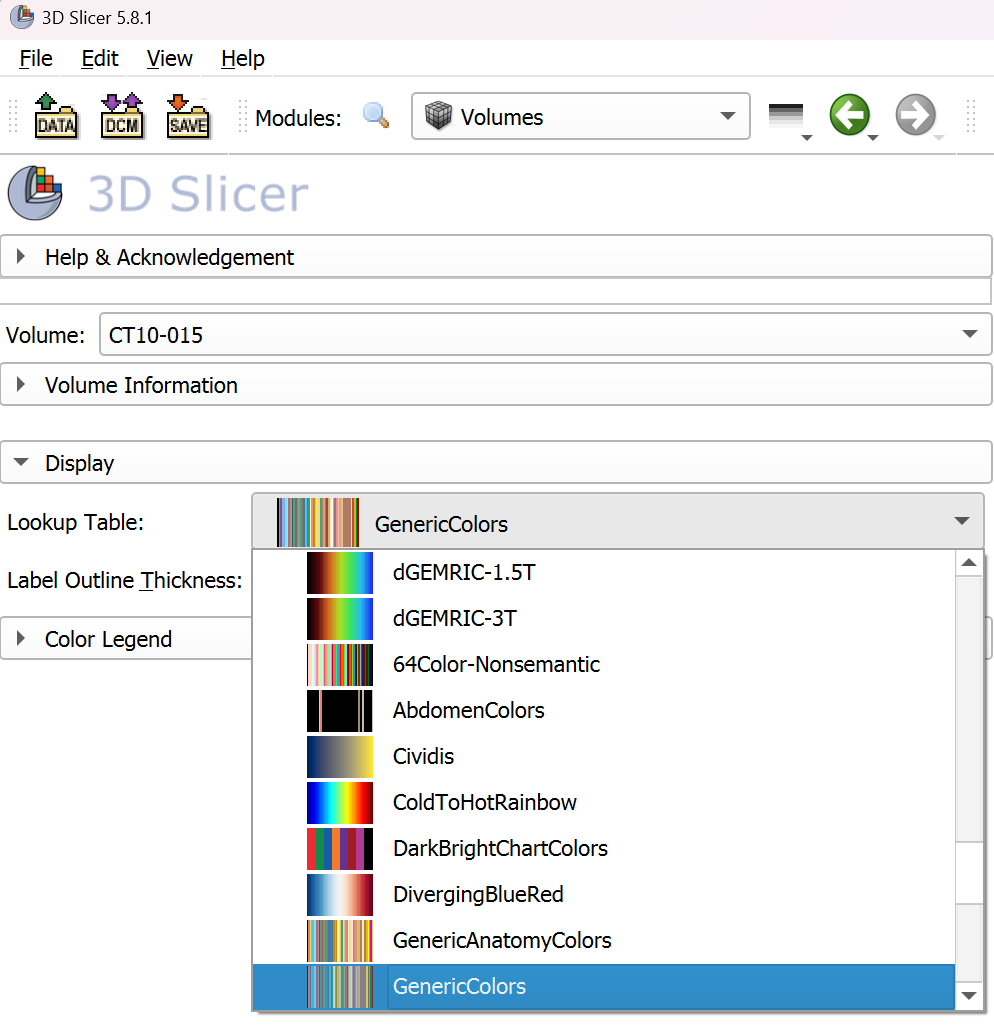The height and width of the screenshot is (1029, 994).
Task: Open the CT10-015 volume selector
Action: click(545, 334)
